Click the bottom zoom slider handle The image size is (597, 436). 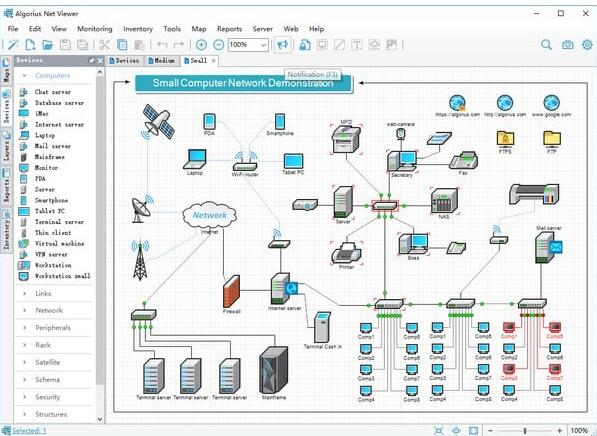525,431
